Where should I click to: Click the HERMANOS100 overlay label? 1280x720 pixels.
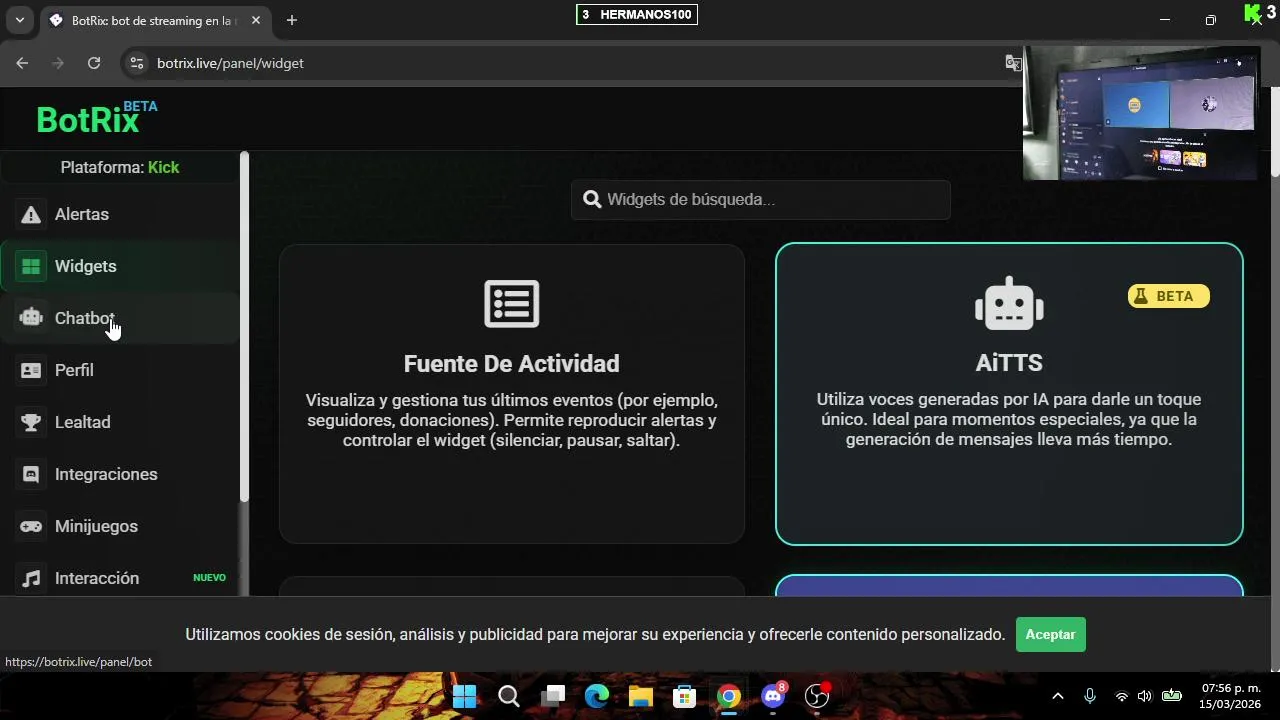click(x=637, y=14)
